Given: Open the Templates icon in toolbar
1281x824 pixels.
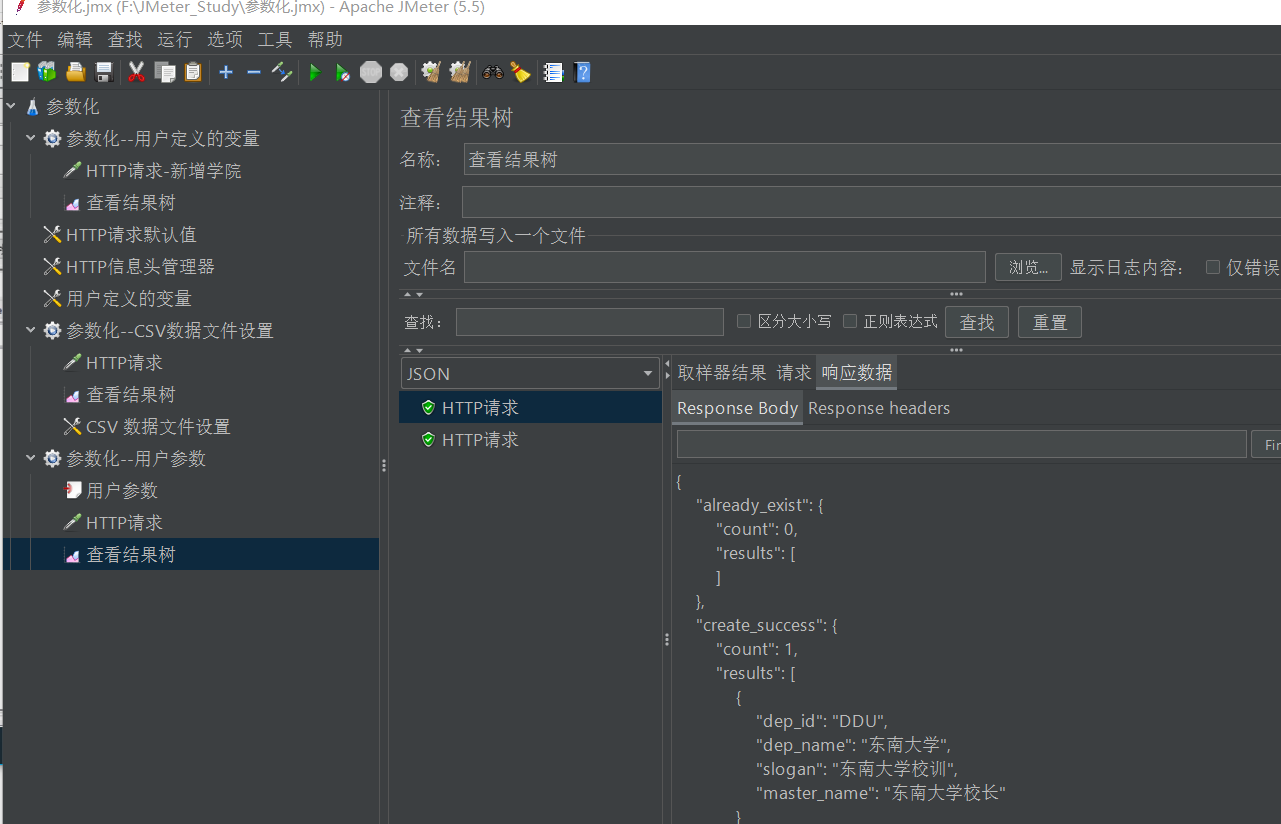Looking at the screenshot, I should 47,72.
